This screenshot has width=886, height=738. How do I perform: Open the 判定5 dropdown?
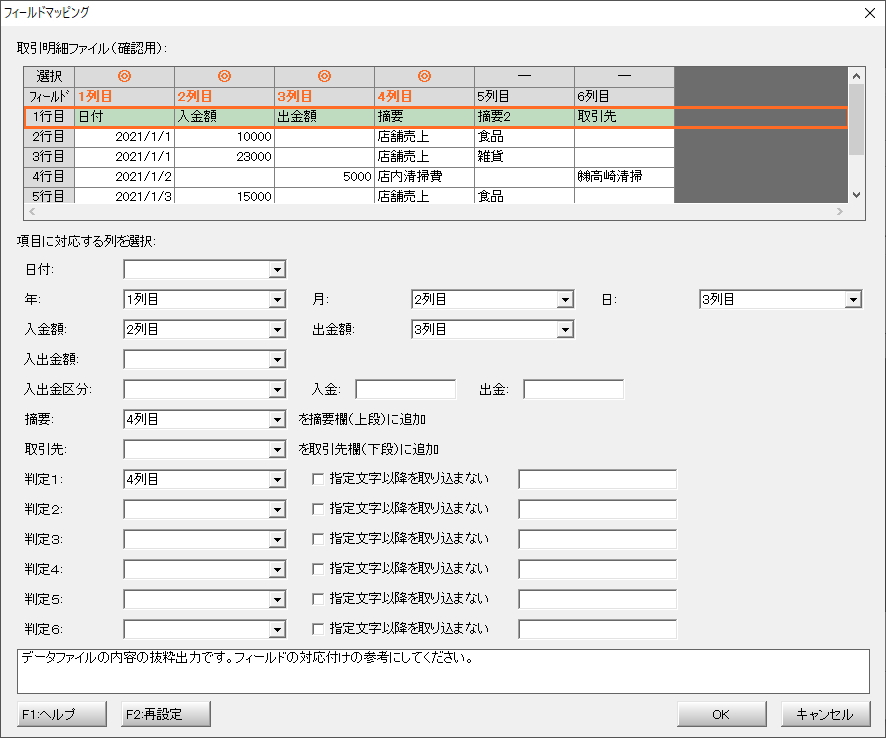pyautogui.click(x=277, y=599)
